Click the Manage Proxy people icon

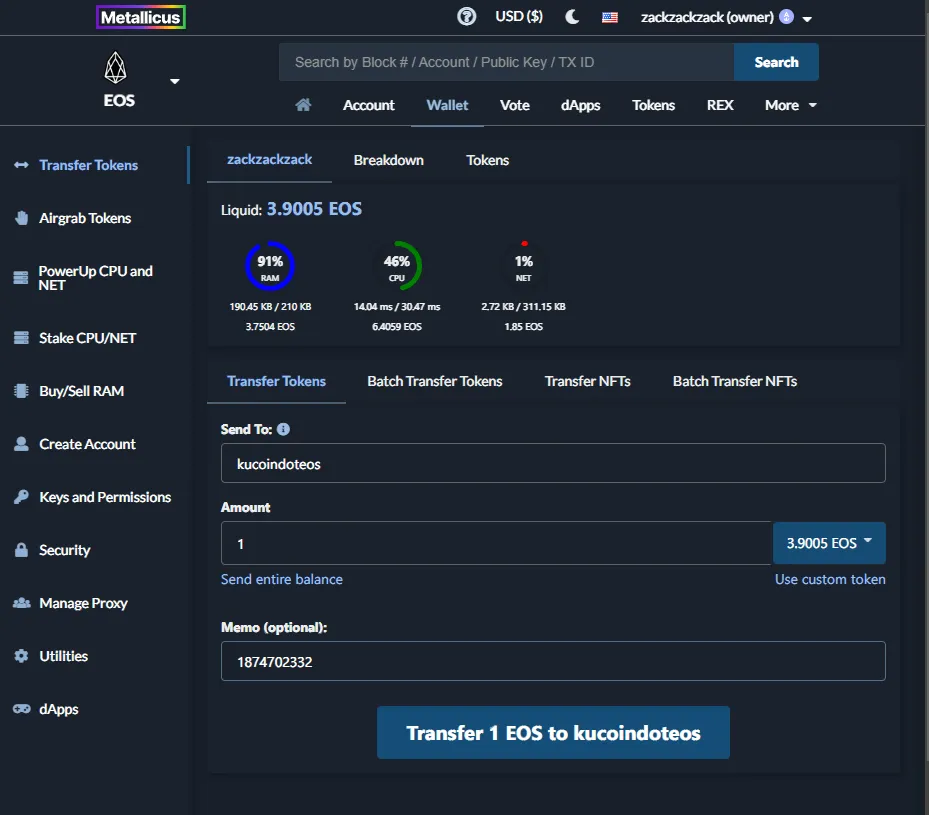[x=22, y=603]
